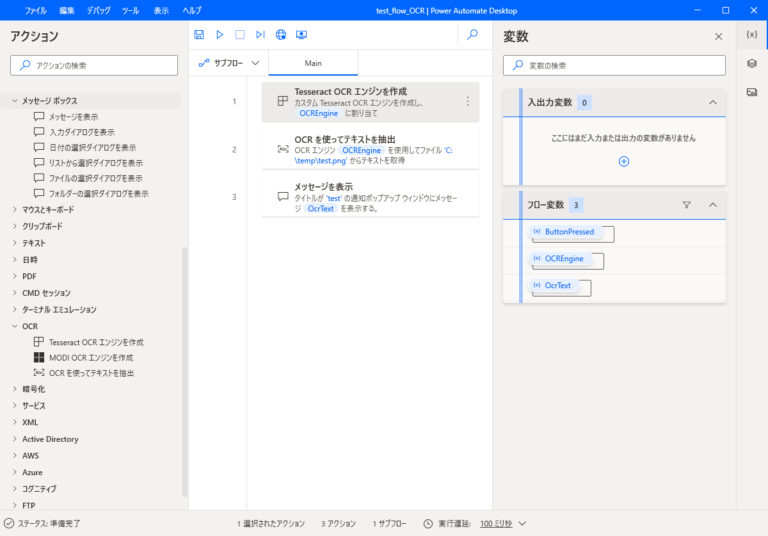Select 日付の選択ダイアログを表示 action
This screenshot has height=536, width=768.
(85, 147)
